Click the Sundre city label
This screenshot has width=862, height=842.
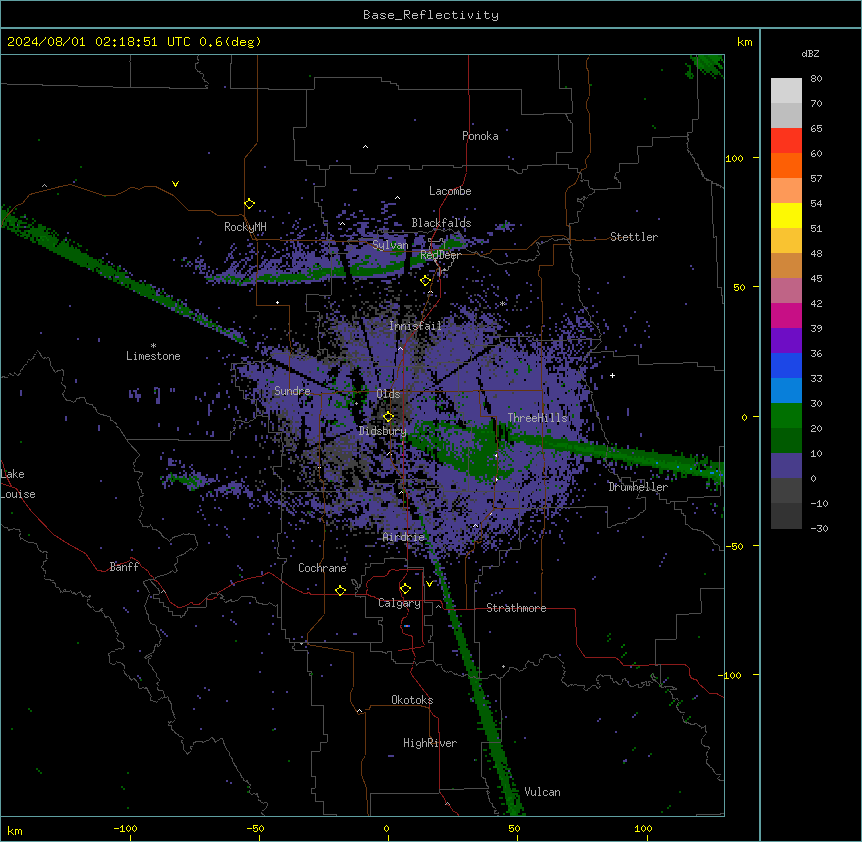(292, 391)
